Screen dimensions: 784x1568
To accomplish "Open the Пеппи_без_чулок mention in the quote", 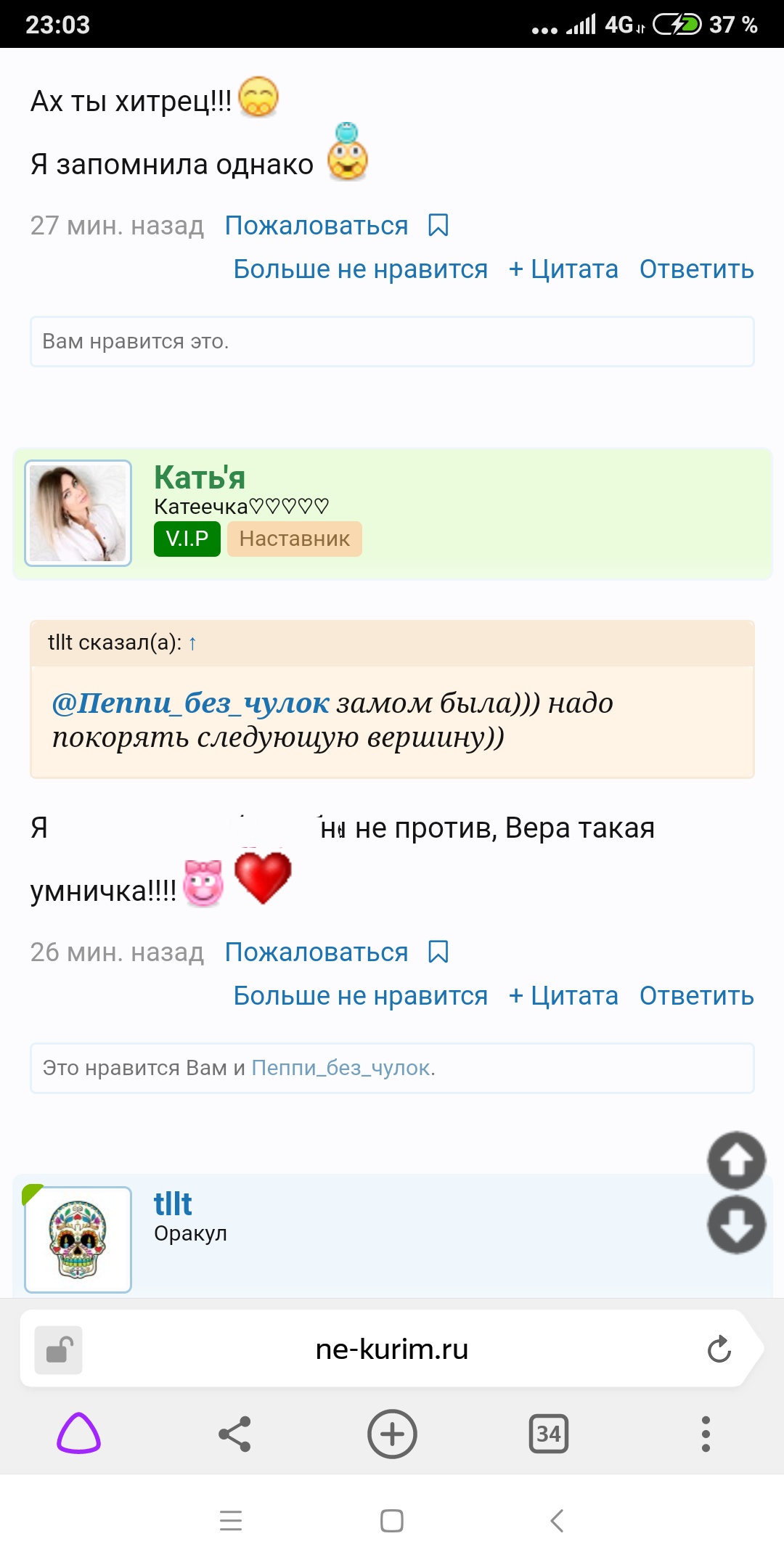I will (191, 703).
